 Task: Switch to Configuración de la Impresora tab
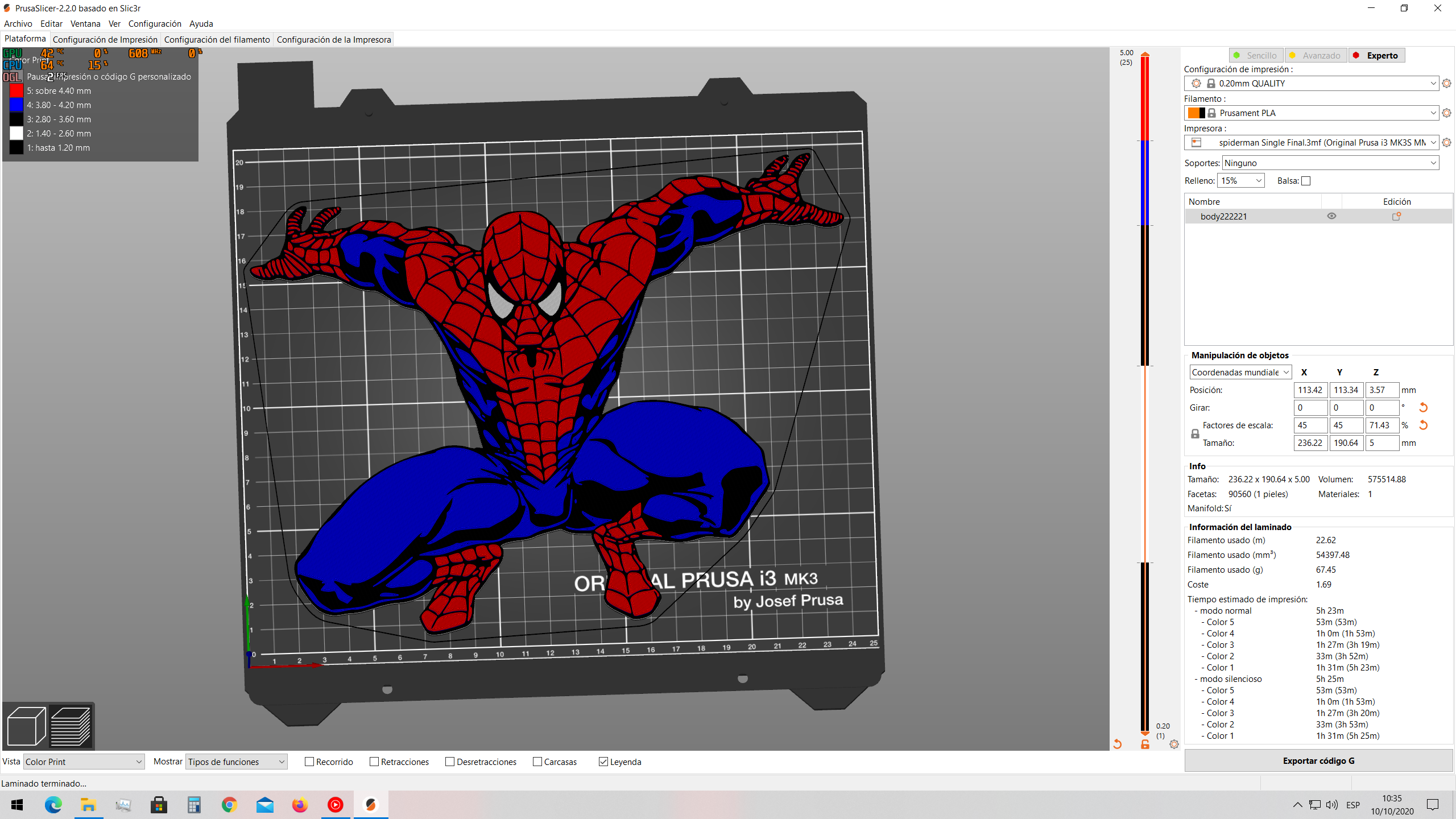point(334,40)
